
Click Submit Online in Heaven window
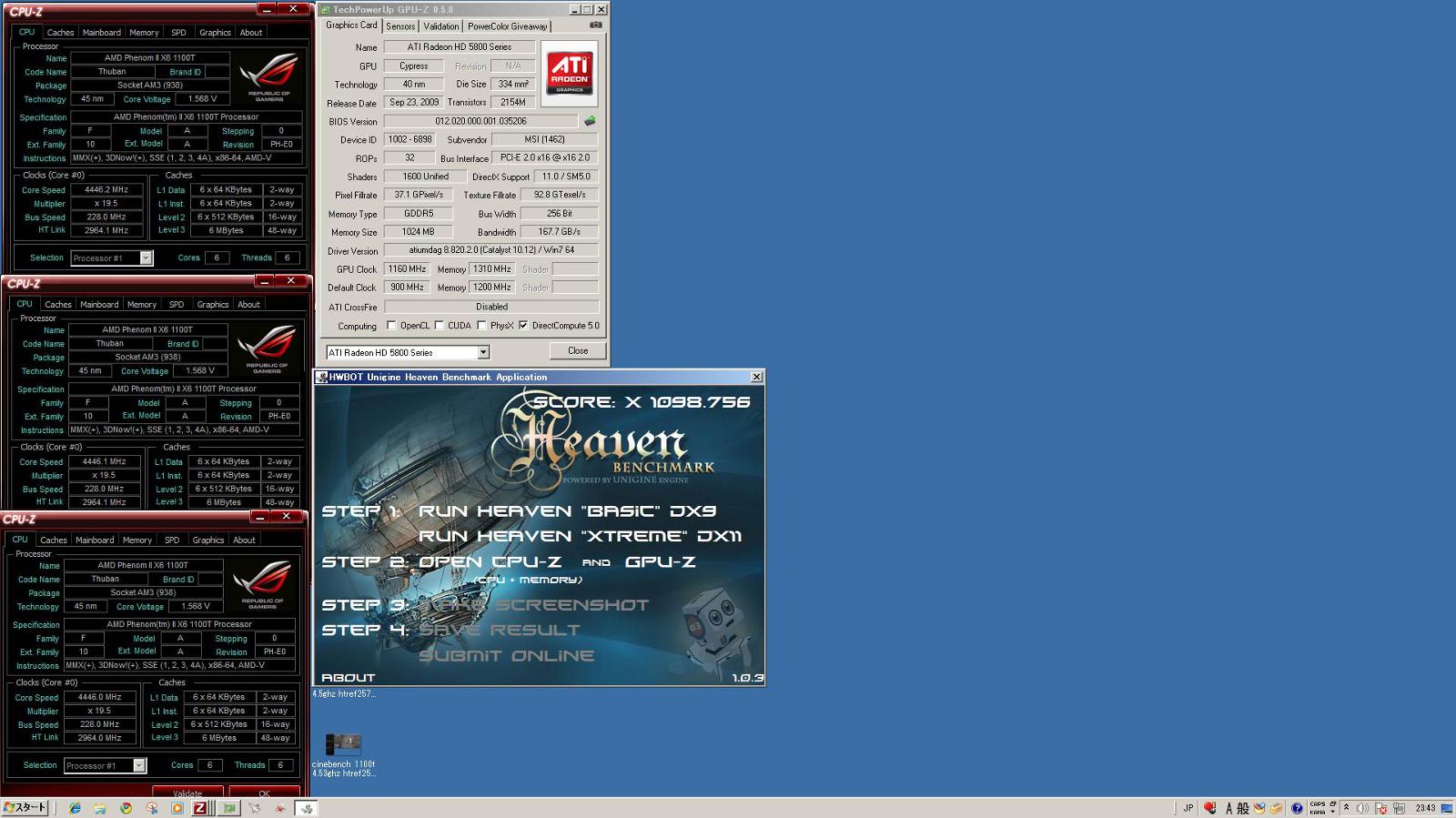507,655
